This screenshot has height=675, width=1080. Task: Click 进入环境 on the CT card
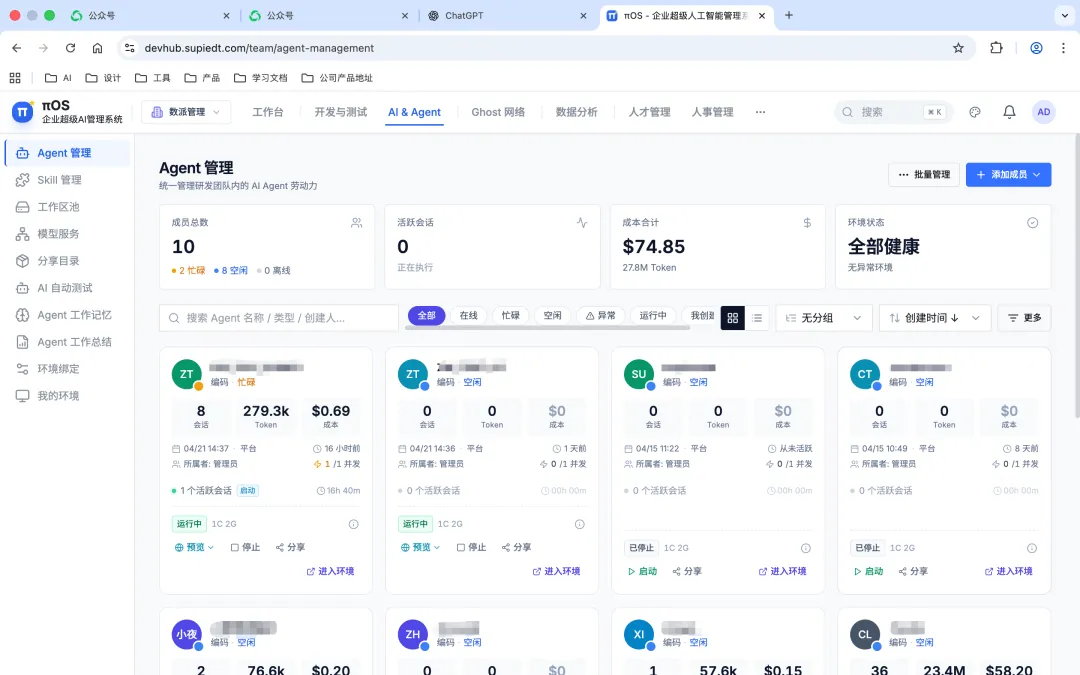coord(1008,571)
